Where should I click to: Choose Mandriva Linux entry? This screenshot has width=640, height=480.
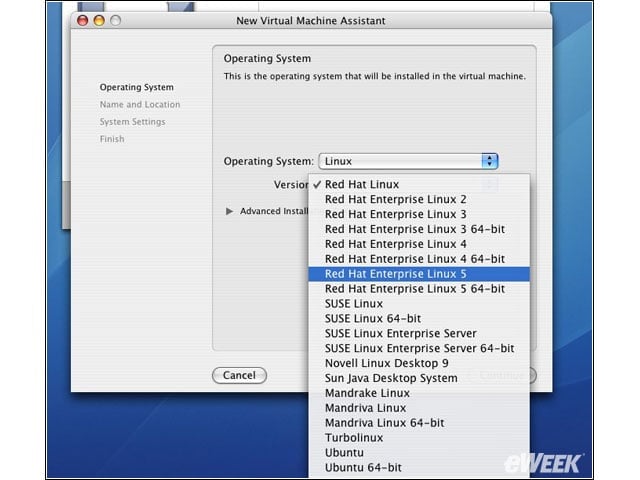(x=419, y=408)
